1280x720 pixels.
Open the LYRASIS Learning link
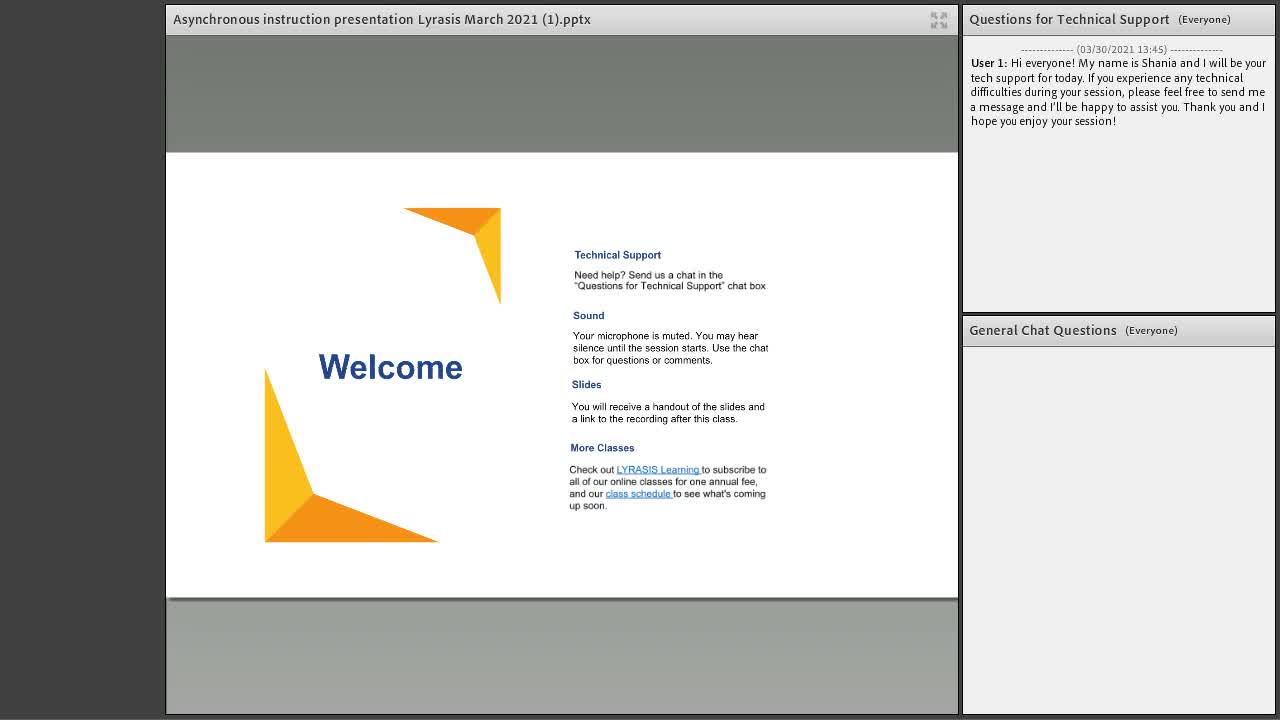tap(658, 470)
